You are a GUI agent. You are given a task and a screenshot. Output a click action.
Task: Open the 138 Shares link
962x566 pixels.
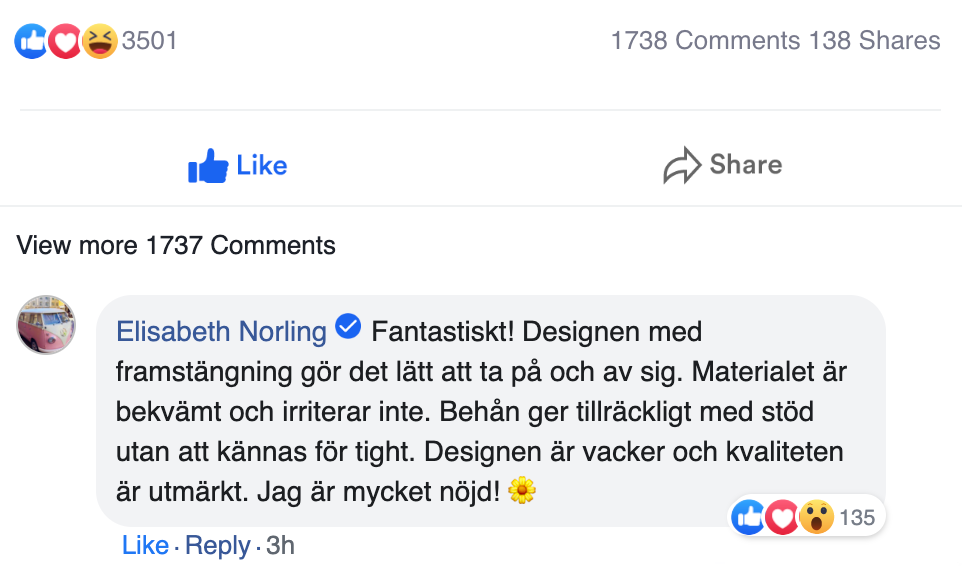pyautogui.click(x=874, y=41)
